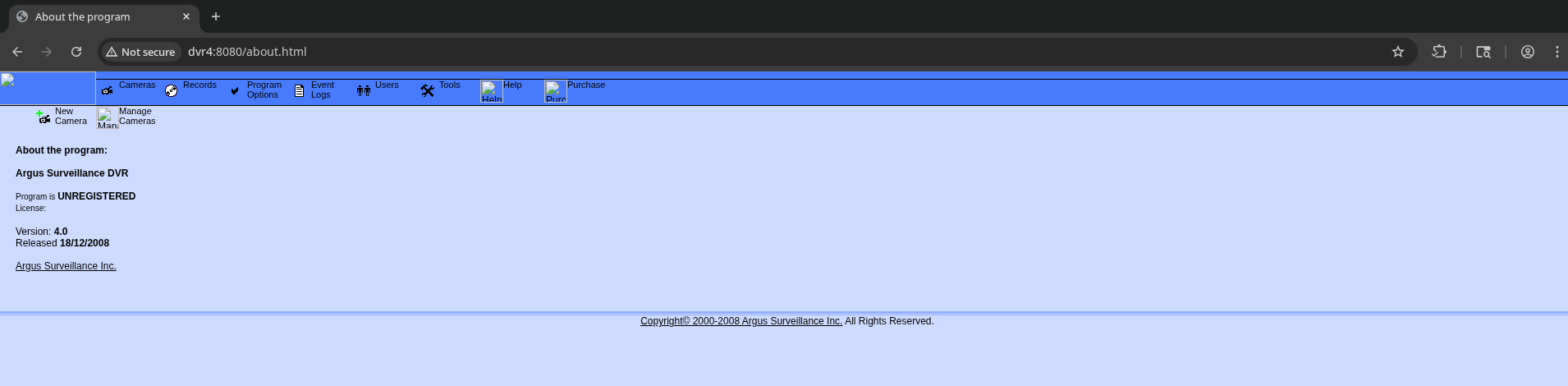Follow the Argus Surveillance Inc. link
Screen dimensions: 1568x386
pos(66,266)
